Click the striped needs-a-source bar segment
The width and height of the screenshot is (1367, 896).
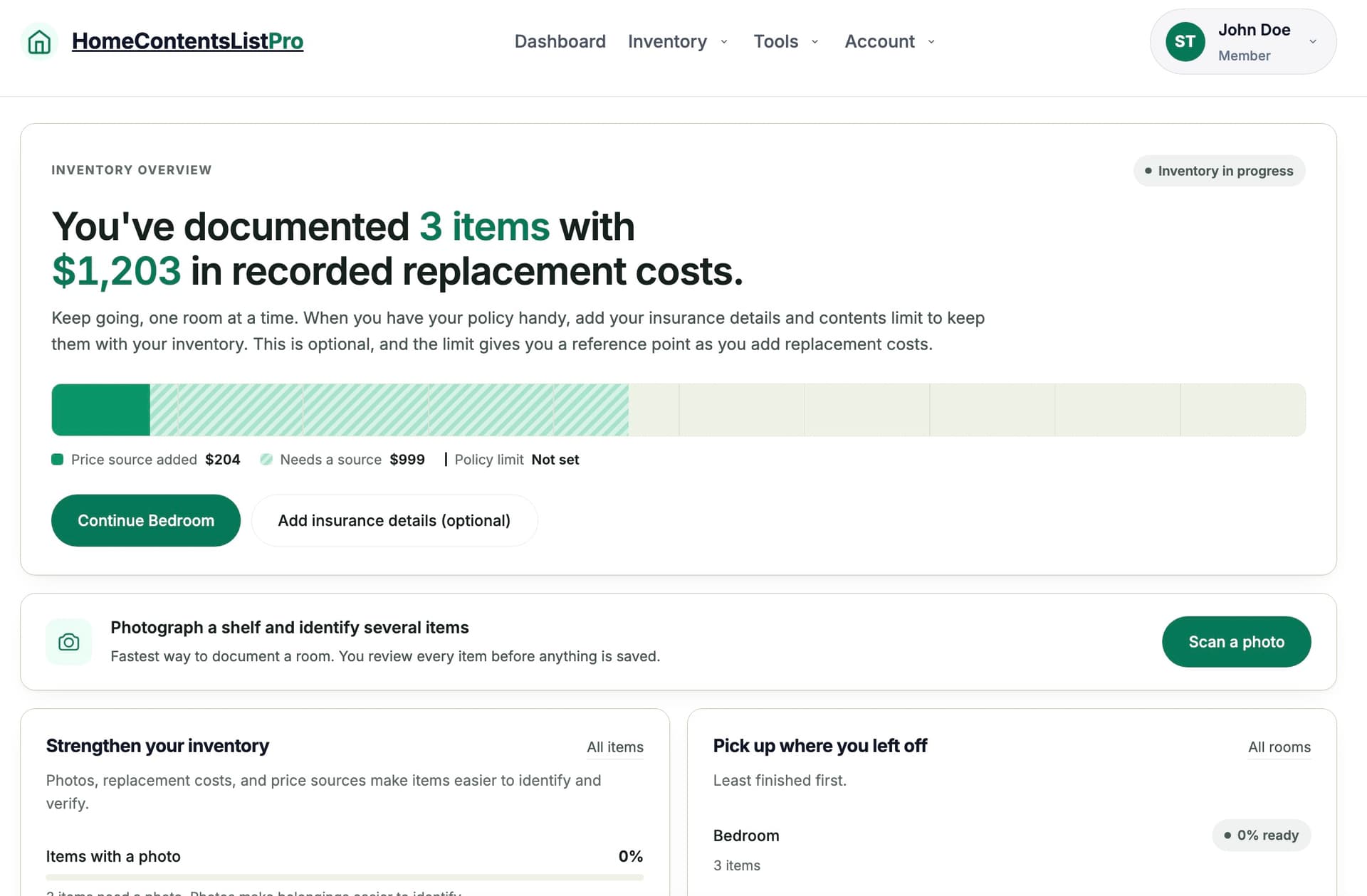pos(389,410)
